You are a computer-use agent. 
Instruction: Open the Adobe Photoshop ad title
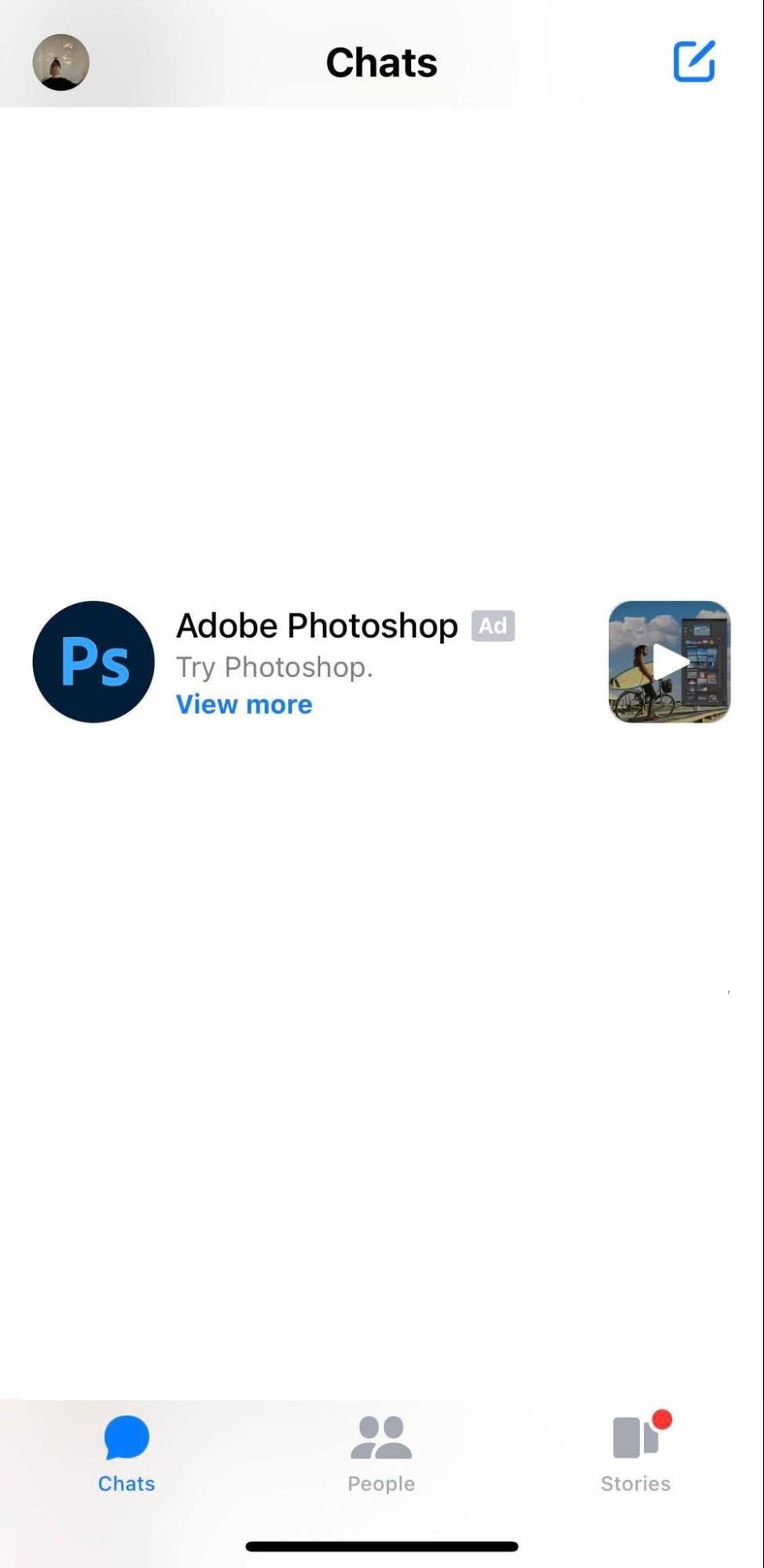(317, 625)
